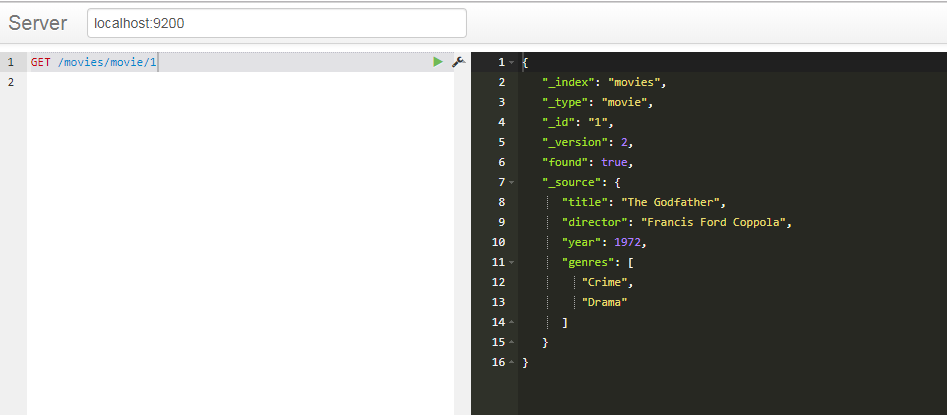Collapse the genres array fold arrow
Viewport: 947px width, 415px height.
tap(512, 262)
